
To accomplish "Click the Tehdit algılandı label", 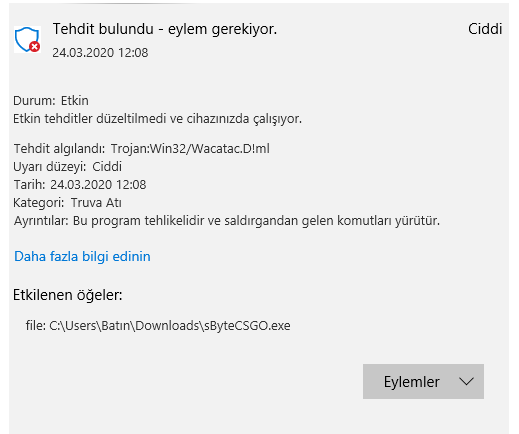I will coord(59,149).
